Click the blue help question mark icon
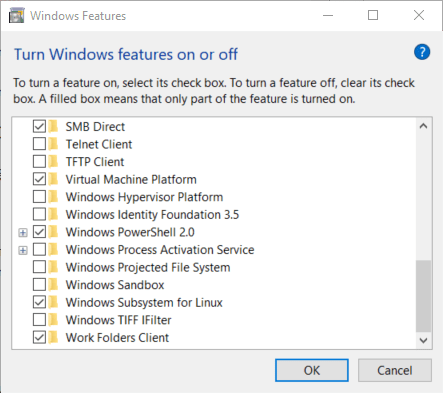This screenshot has width=443, height=393. click(x=422, y=52)
